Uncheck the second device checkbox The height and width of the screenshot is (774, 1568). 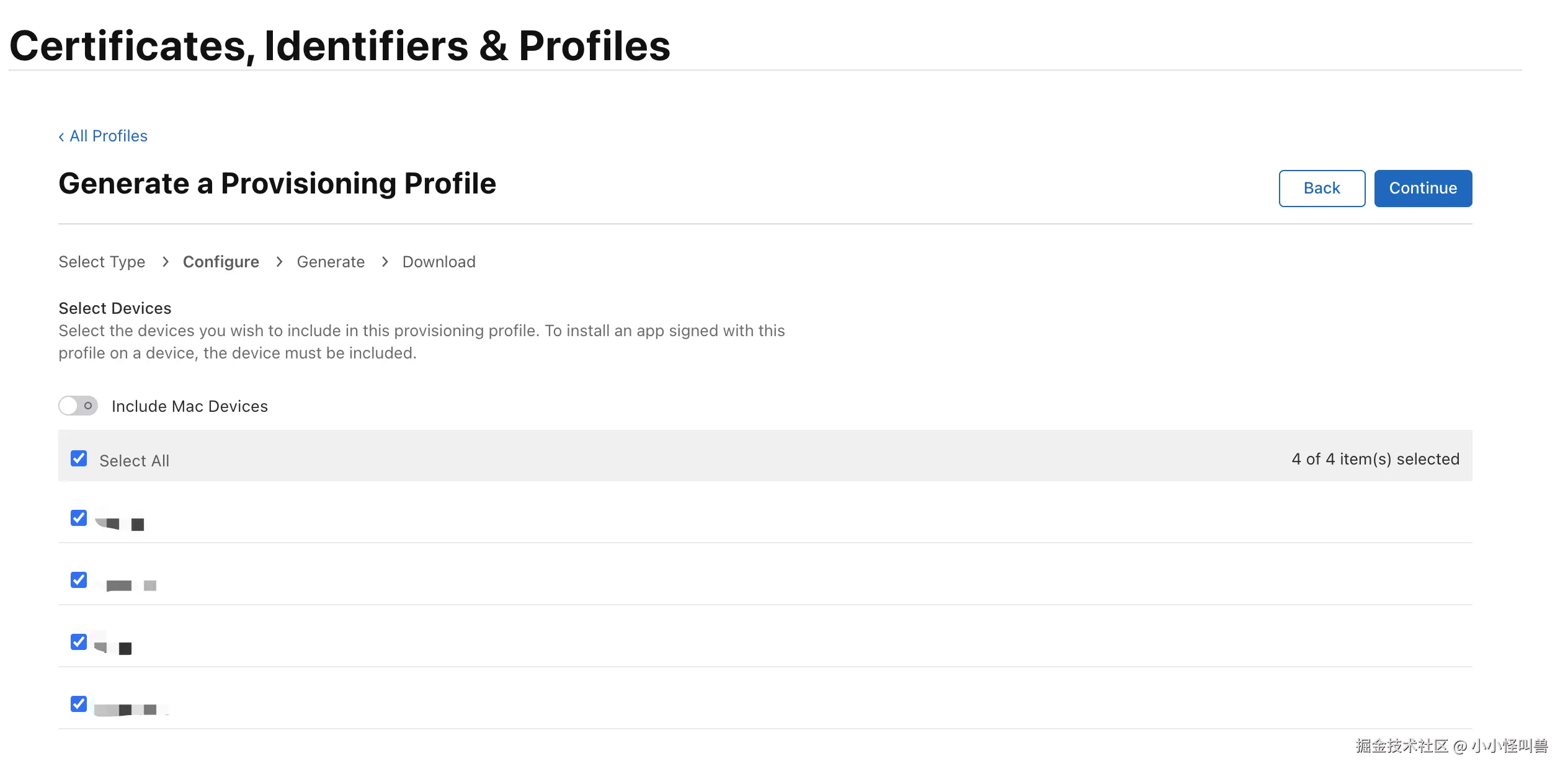(x=79, y=580)
